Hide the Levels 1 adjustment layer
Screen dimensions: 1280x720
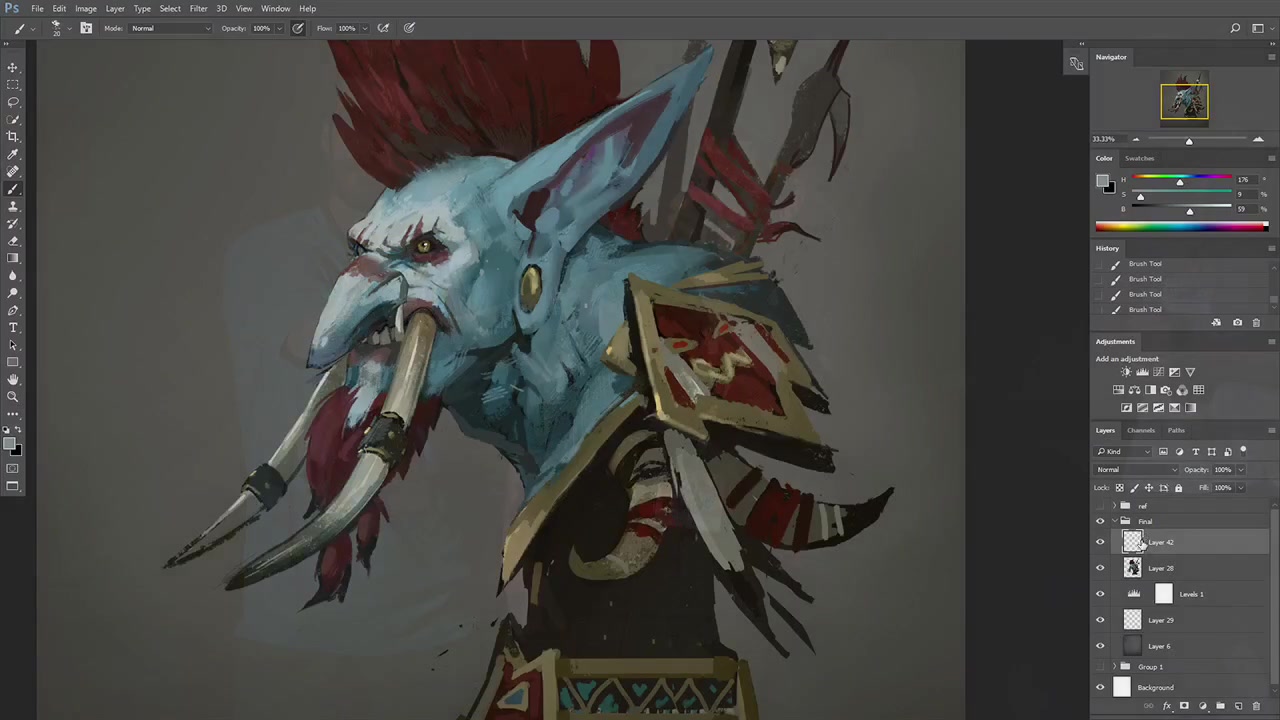click(1100, 594)
